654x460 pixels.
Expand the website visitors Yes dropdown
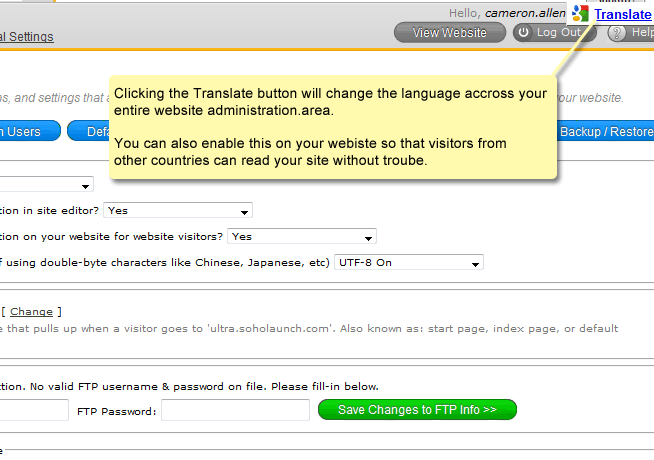pyautogui.click(x=302, y=237)
